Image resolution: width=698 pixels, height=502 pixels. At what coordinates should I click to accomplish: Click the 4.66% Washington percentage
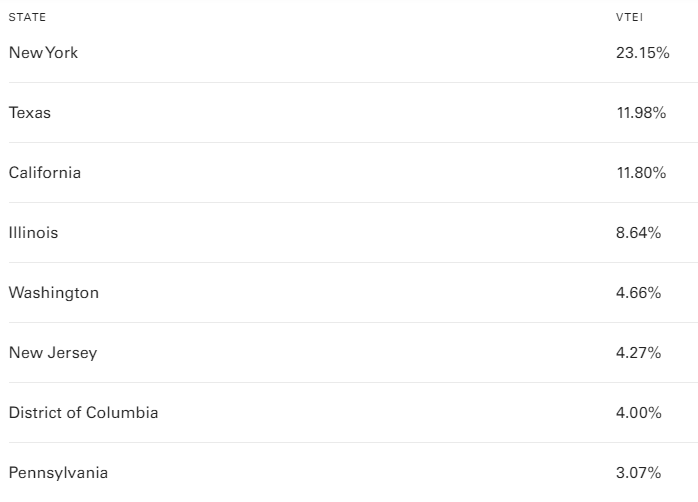click(x=639, y=292)
